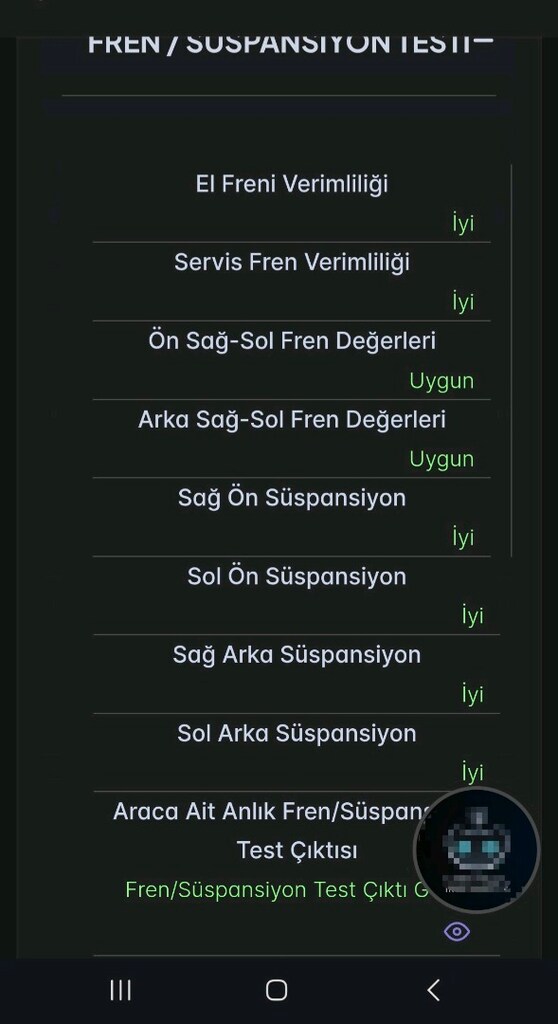
Task: Select the Sağ Ön Süspansiyon item
Action: tap(291, 517)
